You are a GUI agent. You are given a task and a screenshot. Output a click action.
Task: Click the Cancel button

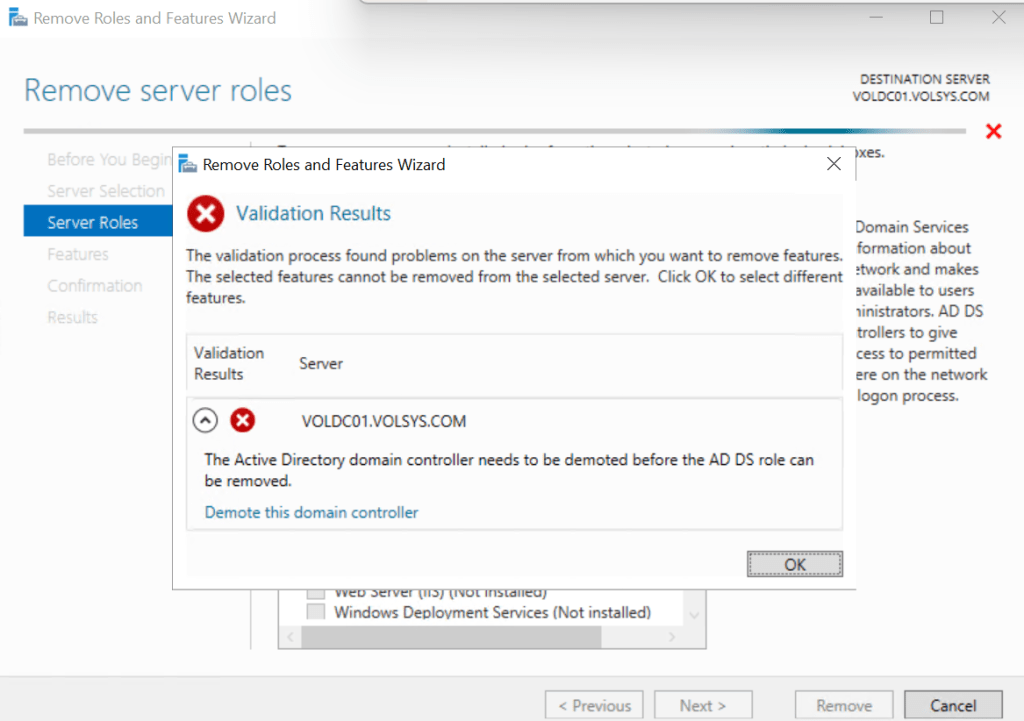tap(952, 705)
